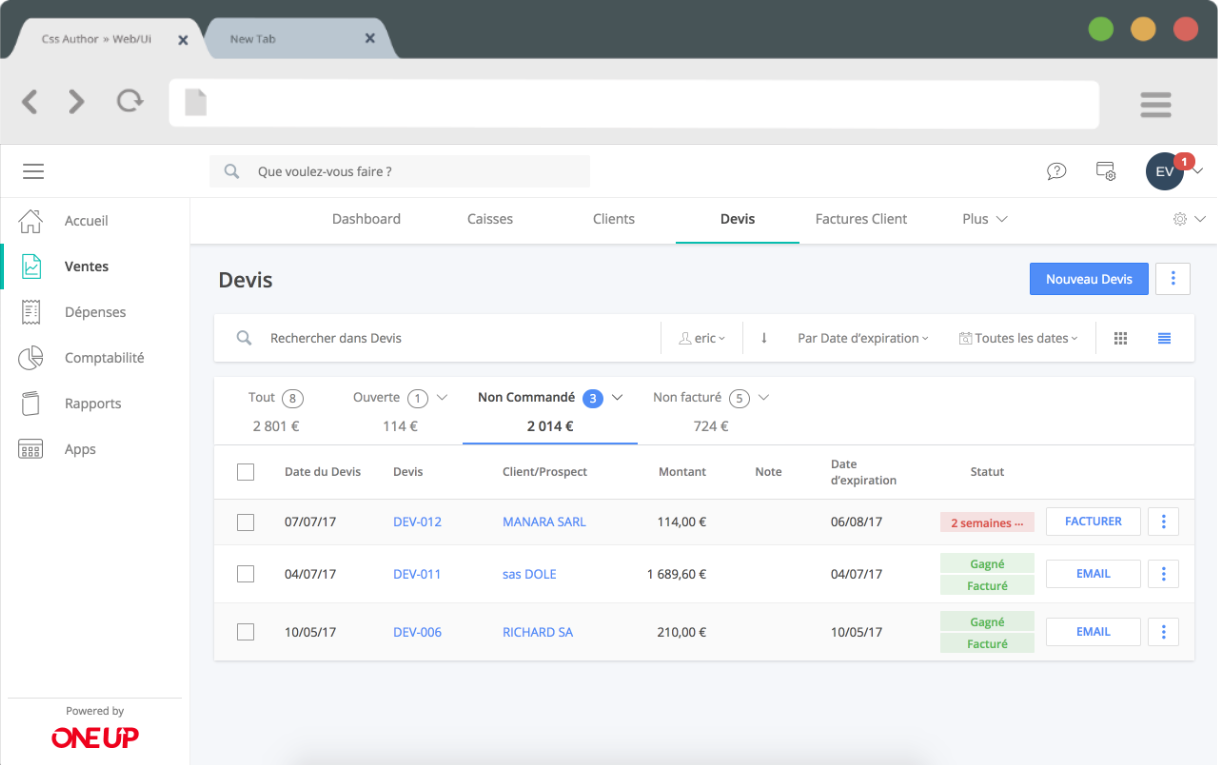
Task: Click the sort direction arrow icon
Action: tap(764, 338)
